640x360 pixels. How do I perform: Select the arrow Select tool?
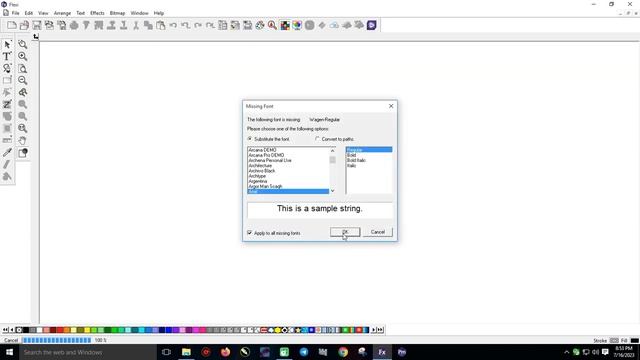pos(7,44)
